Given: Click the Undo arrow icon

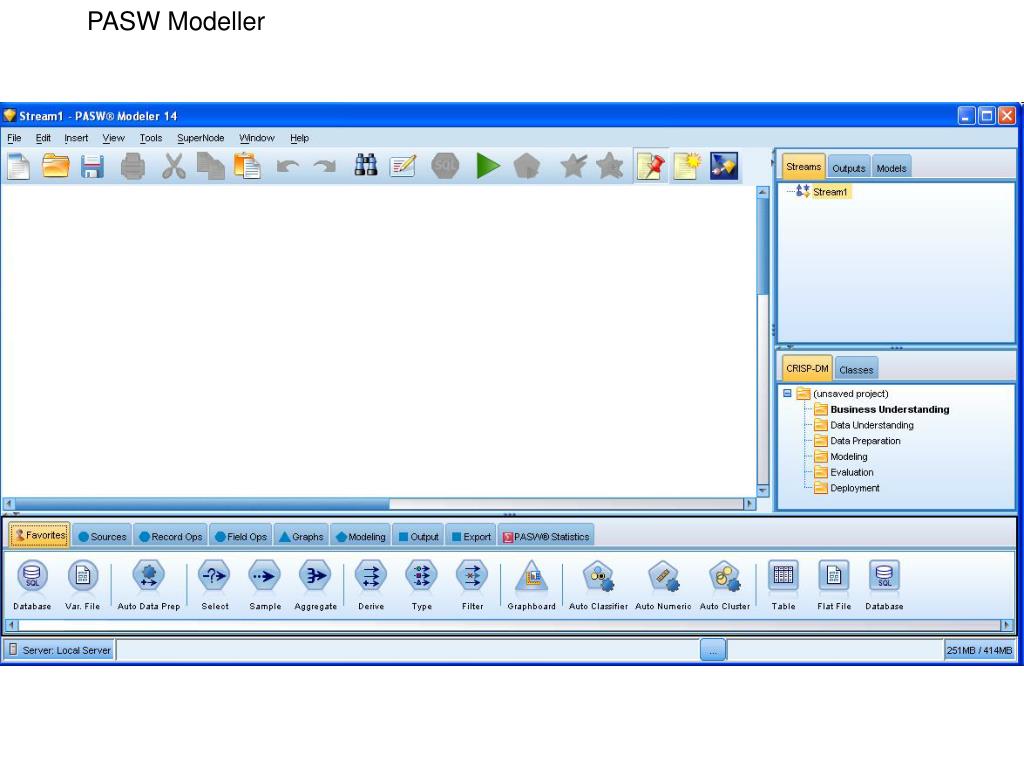Looking at the screenshot, I should (287, 167).
